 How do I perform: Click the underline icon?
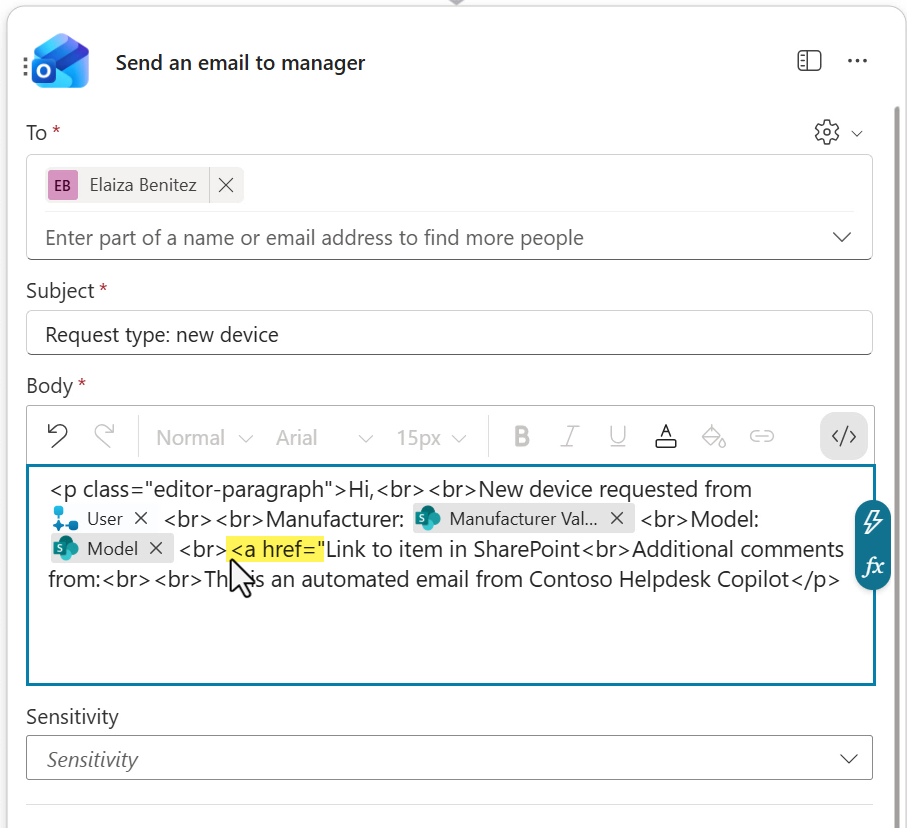coord(618,437)
